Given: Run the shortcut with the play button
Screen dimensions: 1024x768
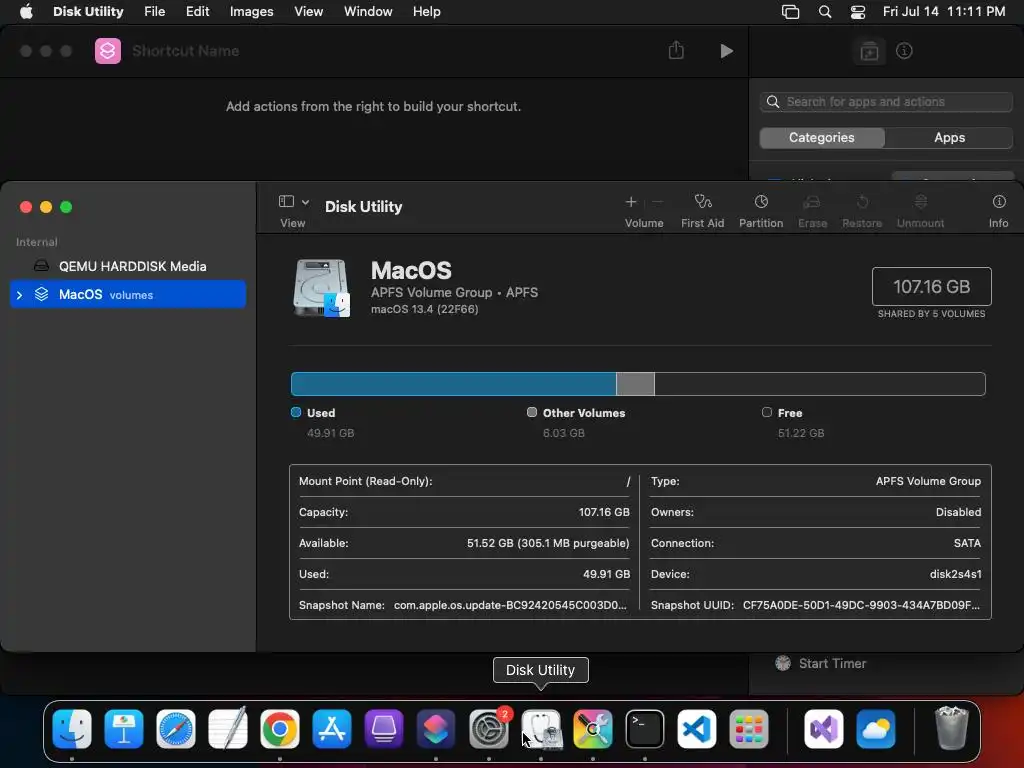Looking at the screenshot, I should (726, 51).
